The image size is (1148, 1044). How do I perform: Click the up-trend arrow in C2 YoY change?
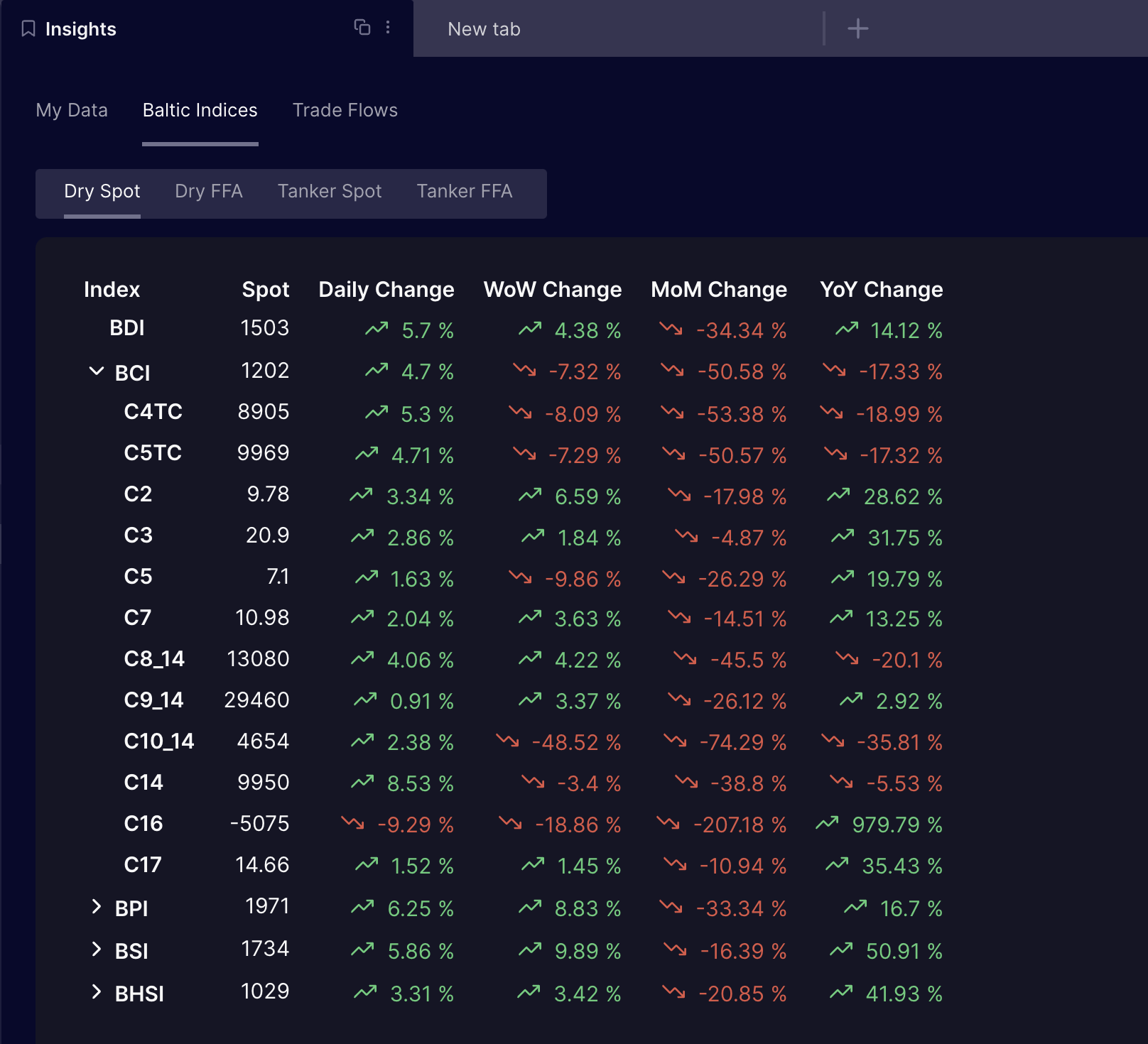838,495
